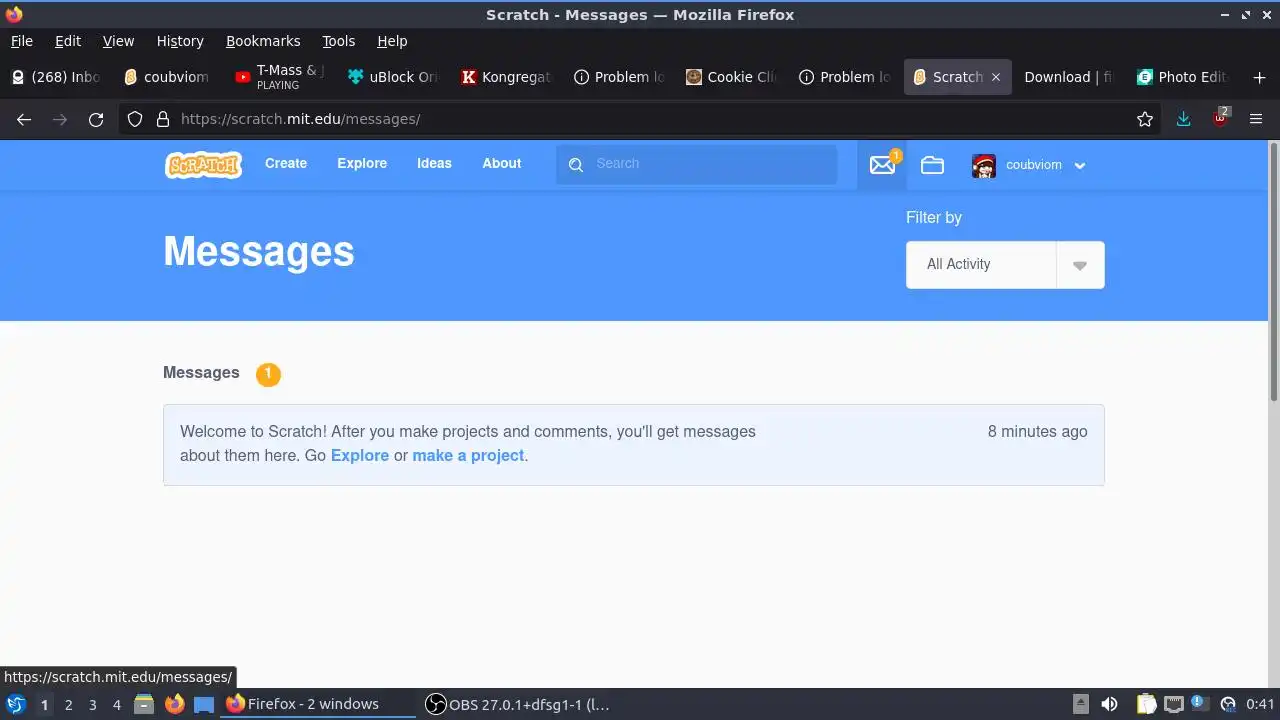Switch to the Kongregate tab

[x=505, y=77]
